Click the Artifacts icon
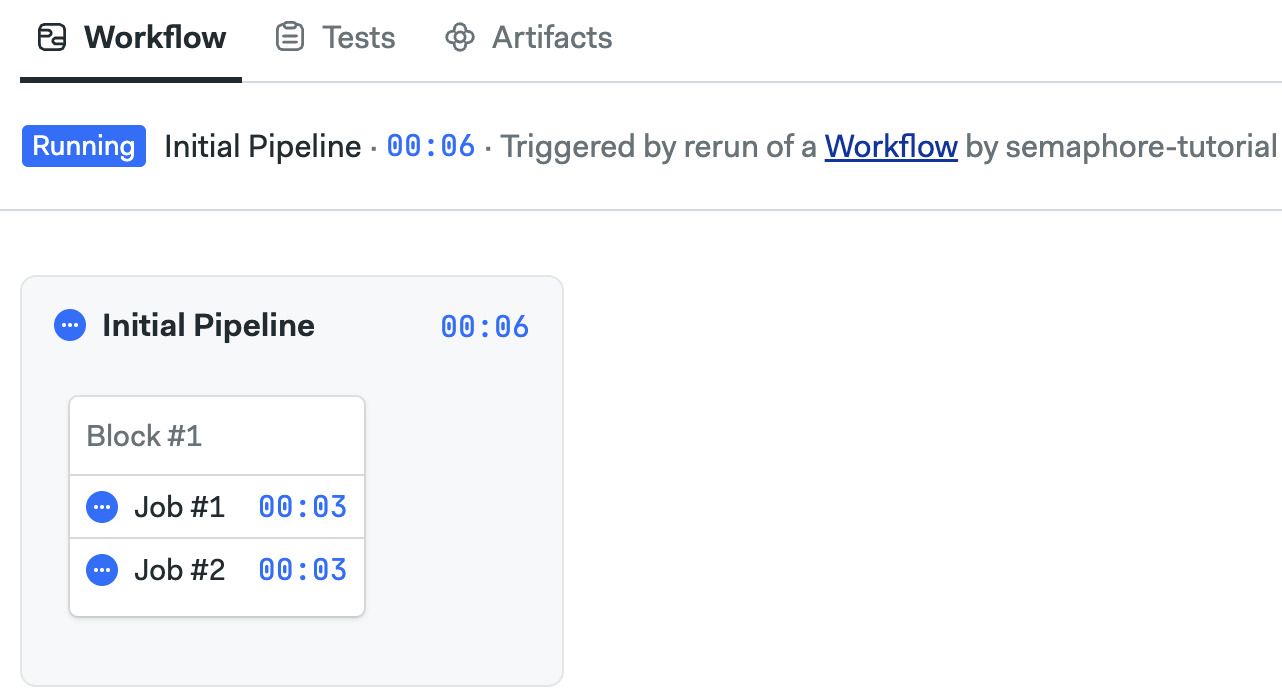 coord(459,38)
